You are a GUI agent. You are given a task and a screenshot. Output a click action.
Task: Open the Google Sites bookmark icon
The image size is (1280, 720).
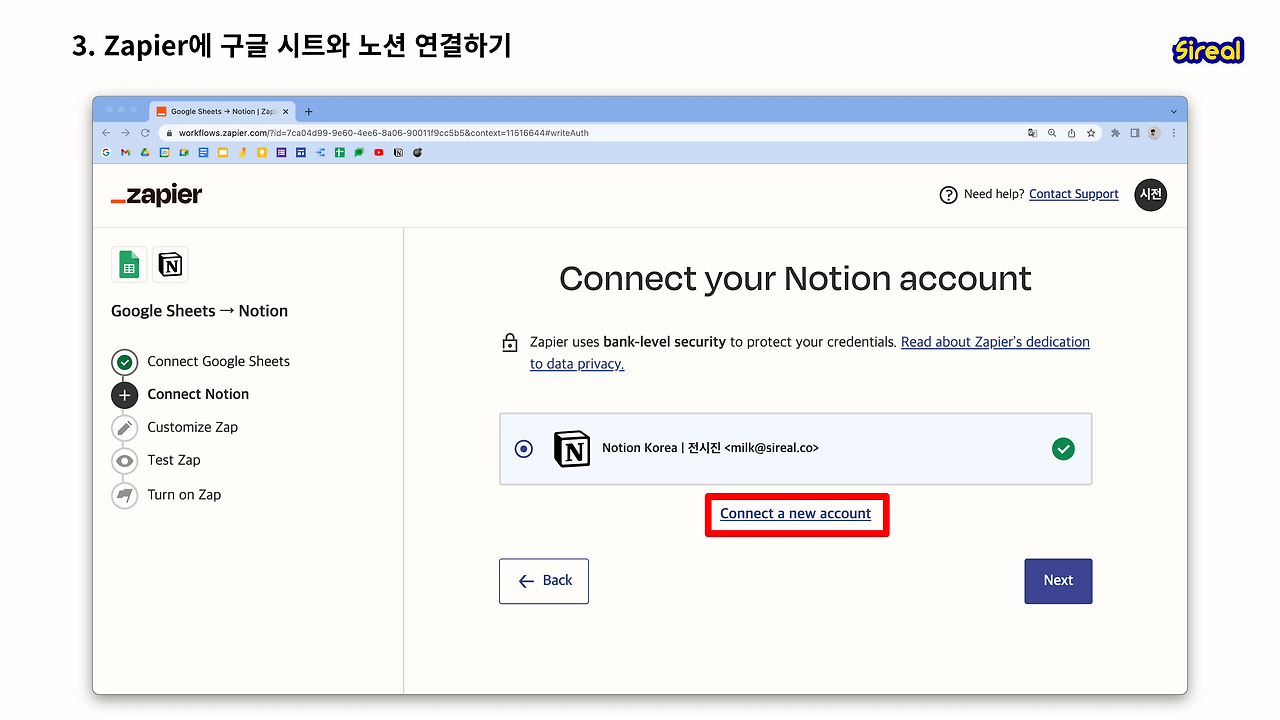pos(301,153)
